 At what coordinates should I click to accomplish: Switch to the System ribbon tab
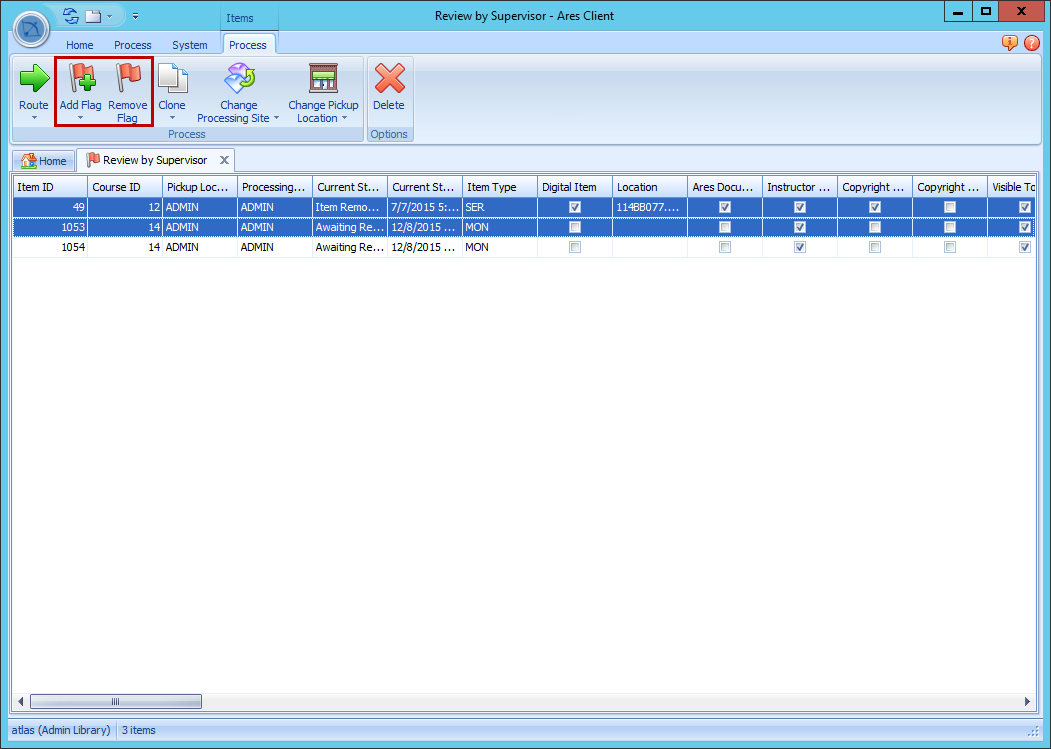coord(190,45)
